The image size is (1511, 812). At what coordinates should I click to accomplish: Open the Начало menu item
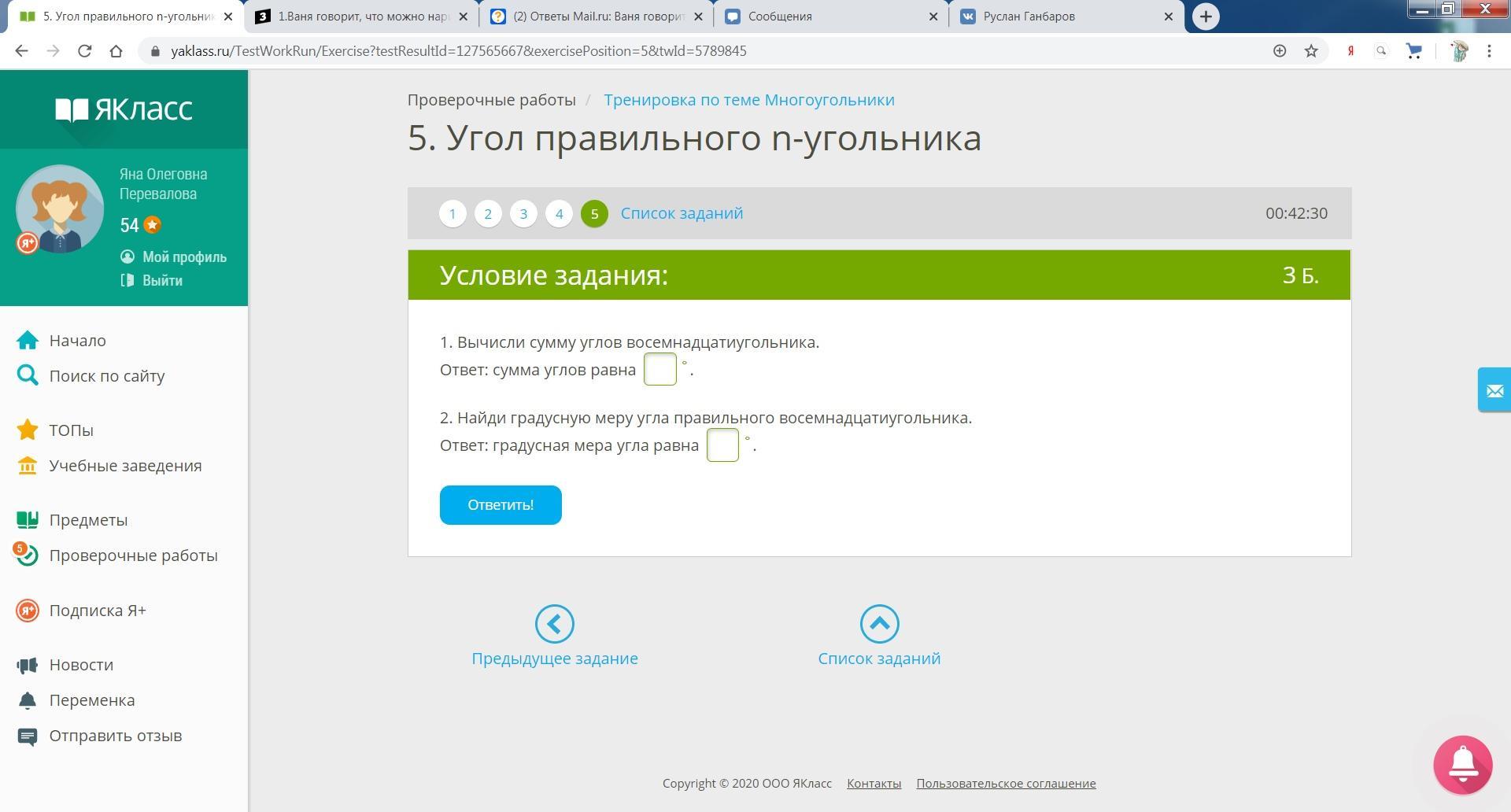point(78,341)
